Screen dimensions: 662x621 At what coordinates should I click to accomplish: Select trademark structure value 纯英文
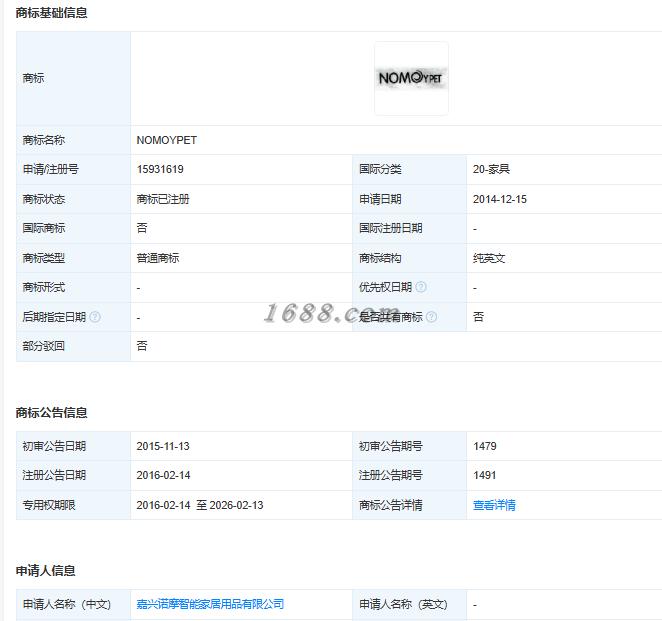click(489, 258)
